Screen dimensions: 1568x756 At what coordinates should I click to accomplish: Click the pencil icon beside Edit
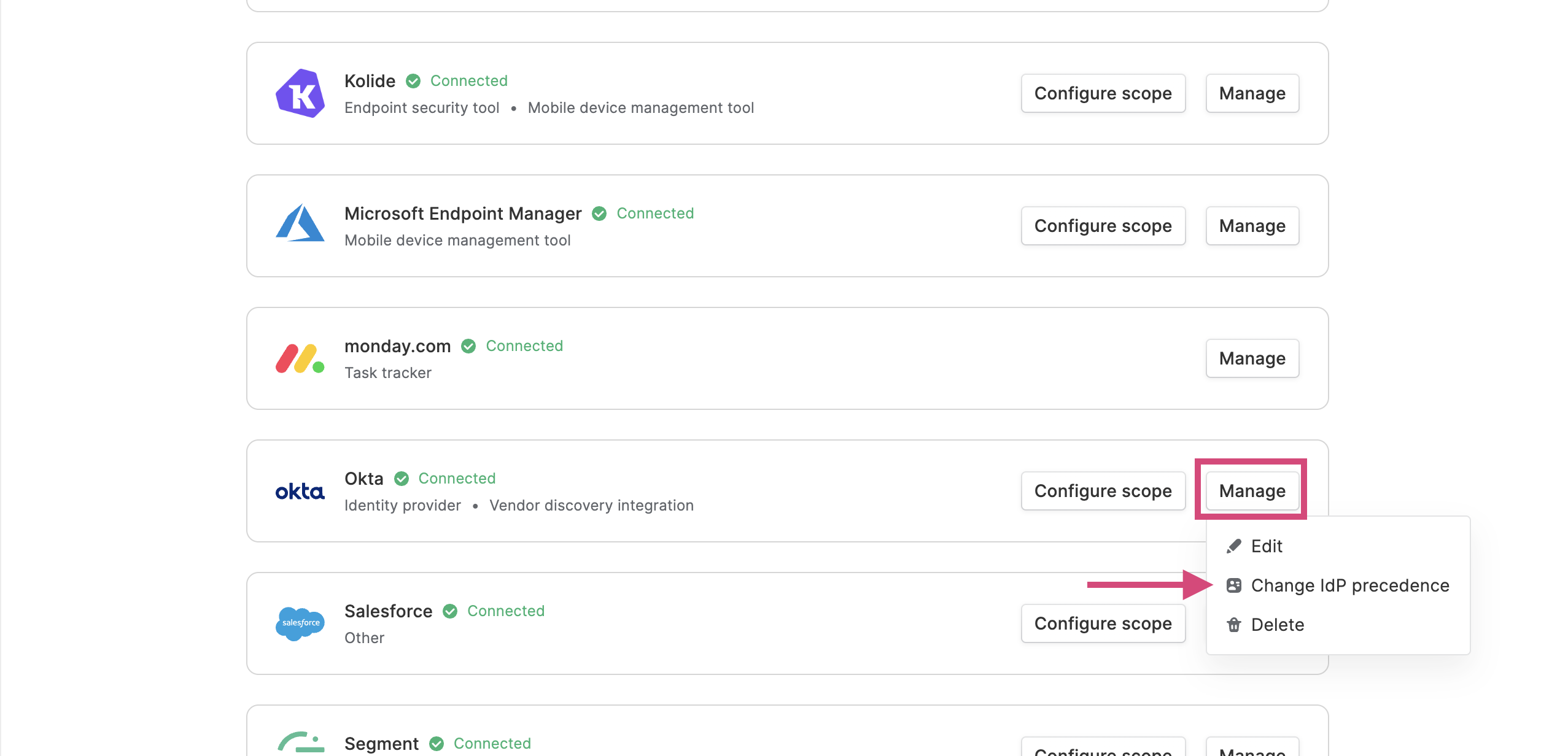pos(1233,546)
